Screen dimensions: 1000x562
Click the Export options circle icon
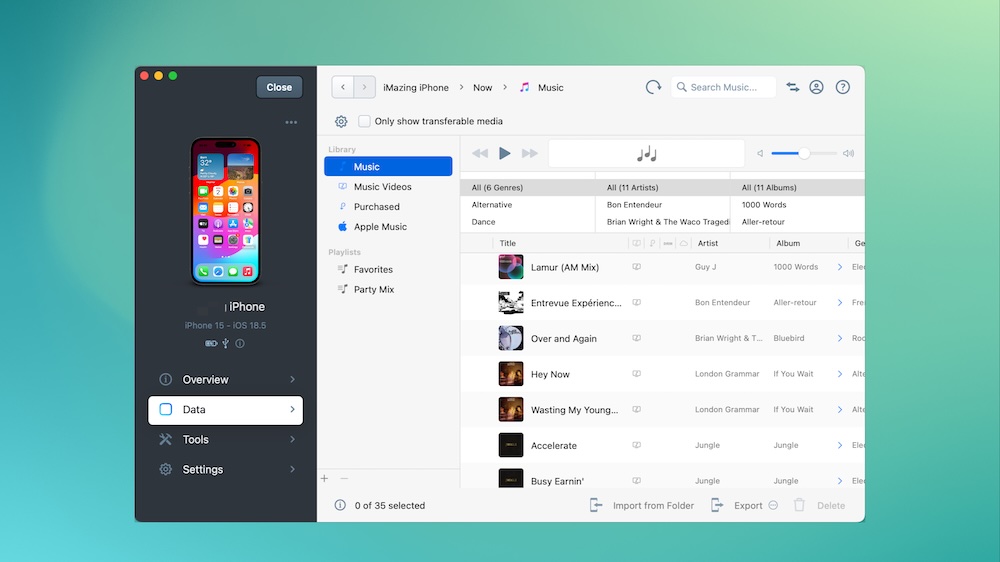(x=773, y=505)
